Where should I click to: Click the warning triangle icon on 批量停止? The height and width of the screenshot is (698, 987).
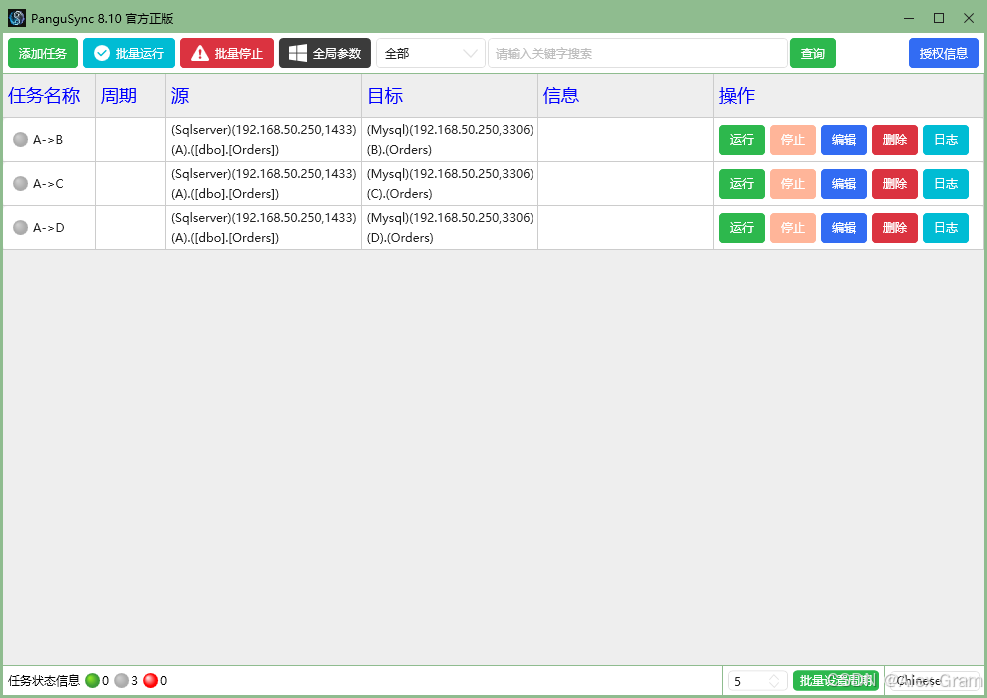pyautogui.click(x=200, y=53)
